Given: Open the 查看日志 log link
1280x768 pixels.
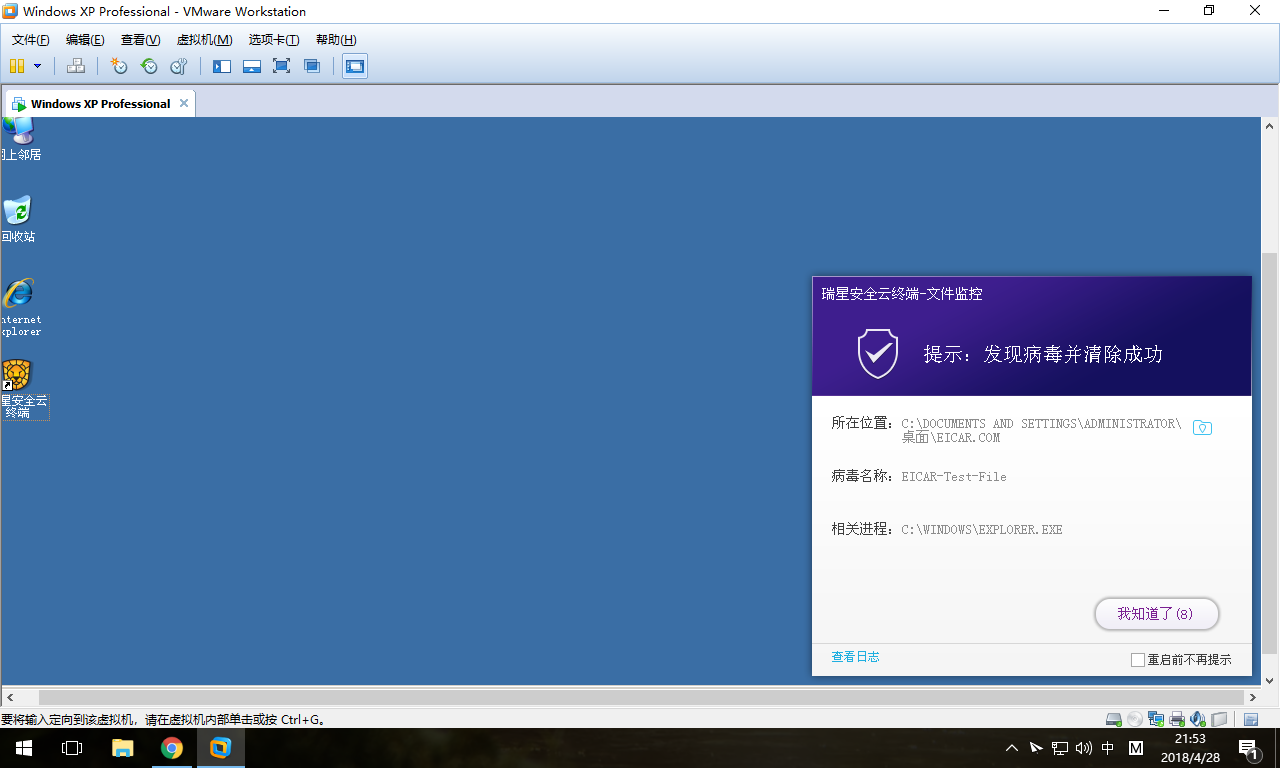Looking at the screenshot, I should 855,657.
